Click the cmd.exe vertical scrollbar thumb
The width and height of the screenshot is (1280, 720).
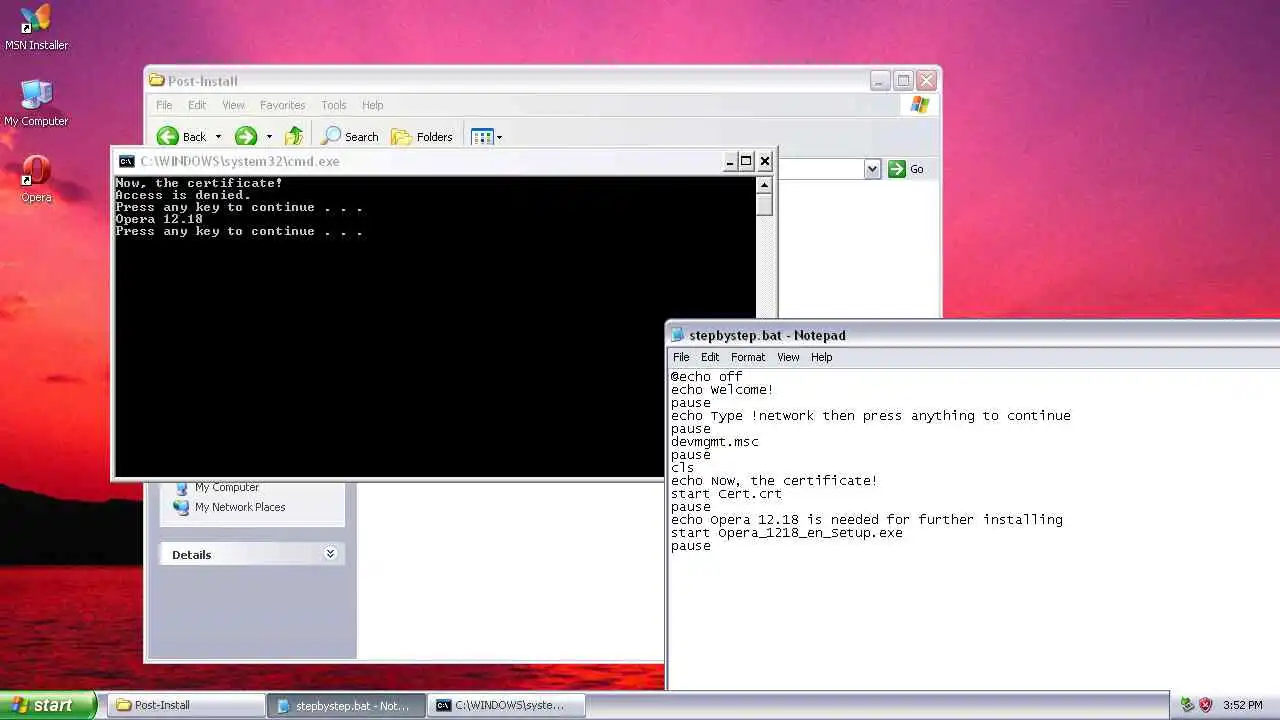pos(765,205)
